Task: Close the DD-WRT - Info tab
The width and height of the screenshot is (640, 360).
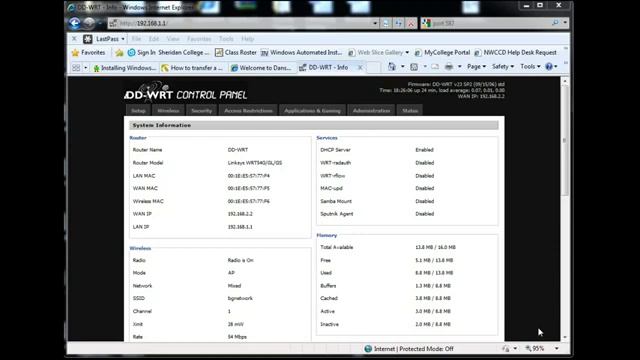Action: pos(360,68)
